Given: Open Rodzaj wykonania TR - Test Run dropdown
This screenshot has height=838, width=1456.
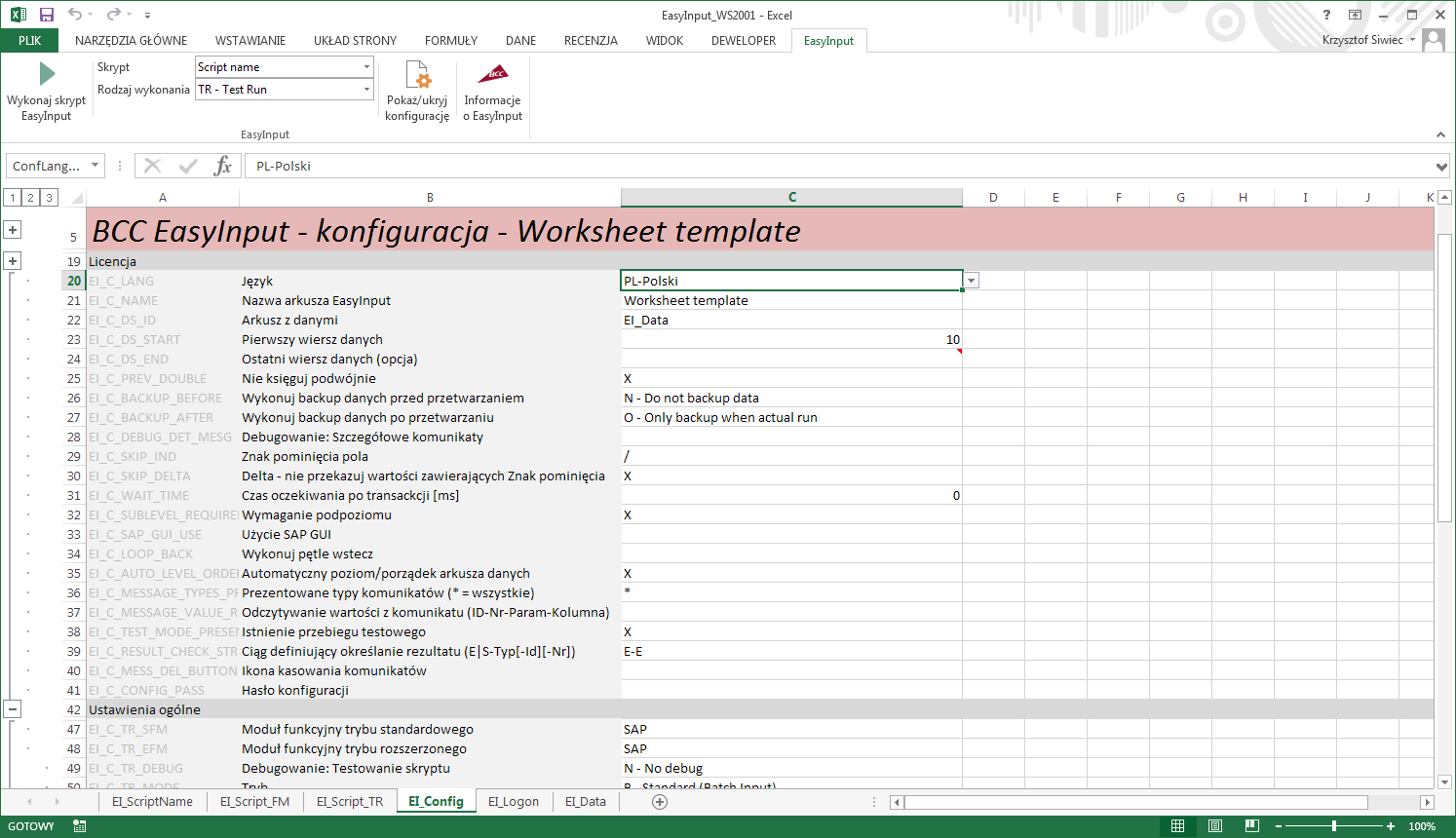Looking at the screenshot, I should [x=367, y=90].
